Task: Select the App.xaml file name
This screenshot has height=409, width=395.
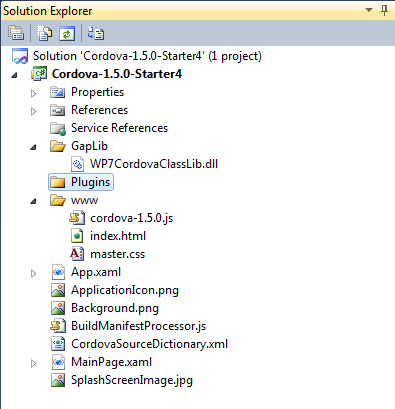Action: coord(96,272)
